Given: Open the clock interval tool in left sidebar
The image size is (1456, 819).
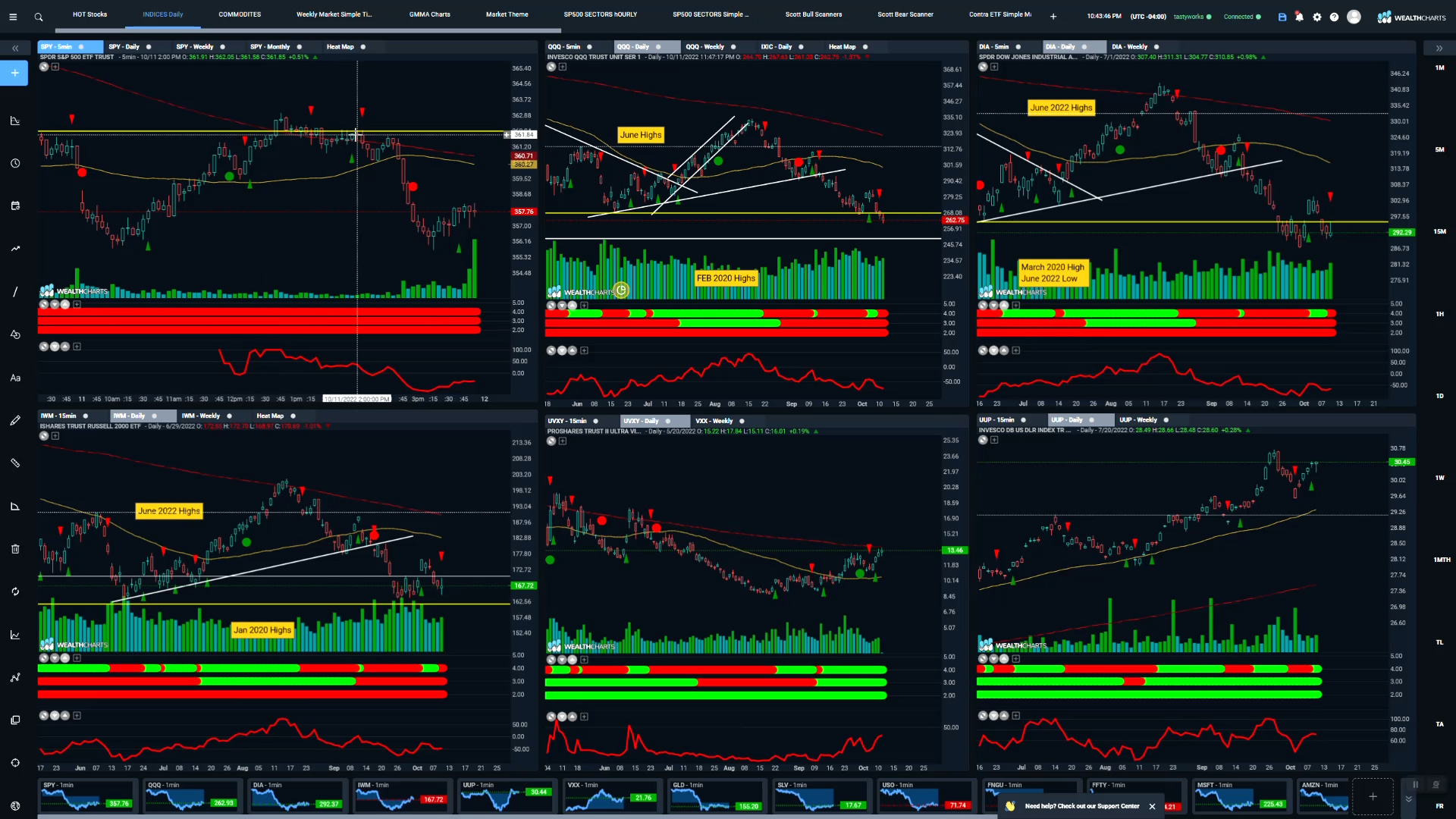Looking at the screenshot, I should [x=14, y=163].
